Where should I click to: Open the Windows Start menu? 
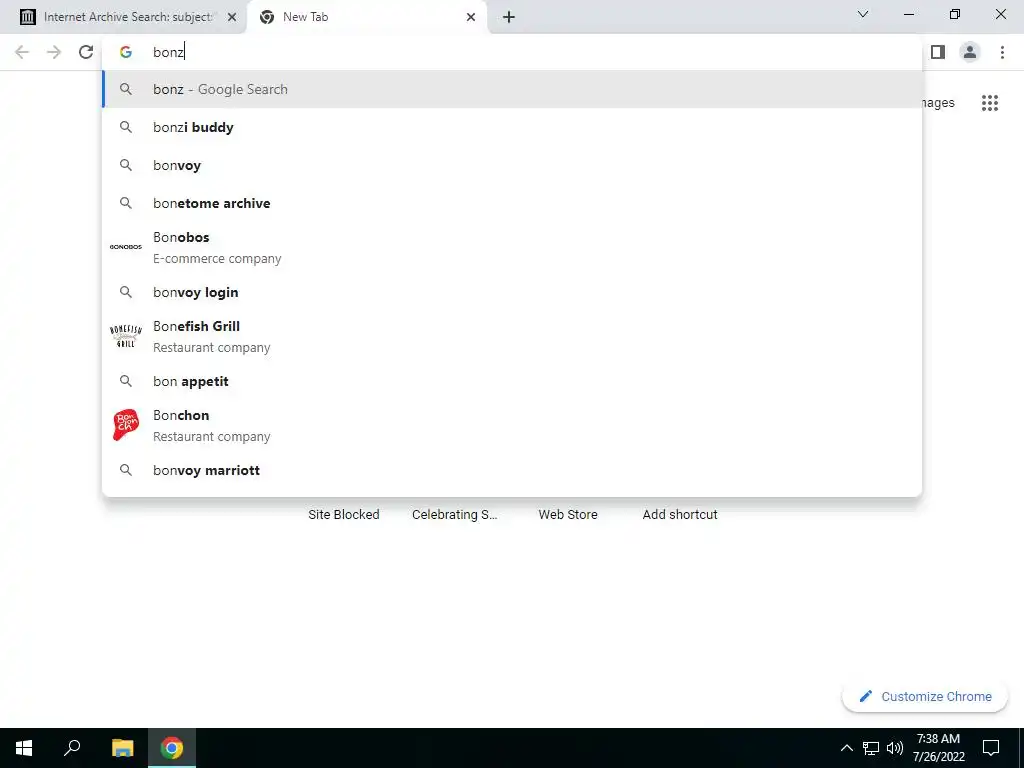point(24,748)
